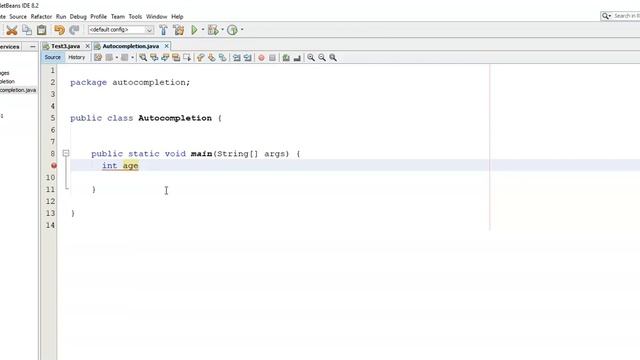
Task: Toggle Highlight Search in editor toolbar
Action: click(x=176, y=58)
